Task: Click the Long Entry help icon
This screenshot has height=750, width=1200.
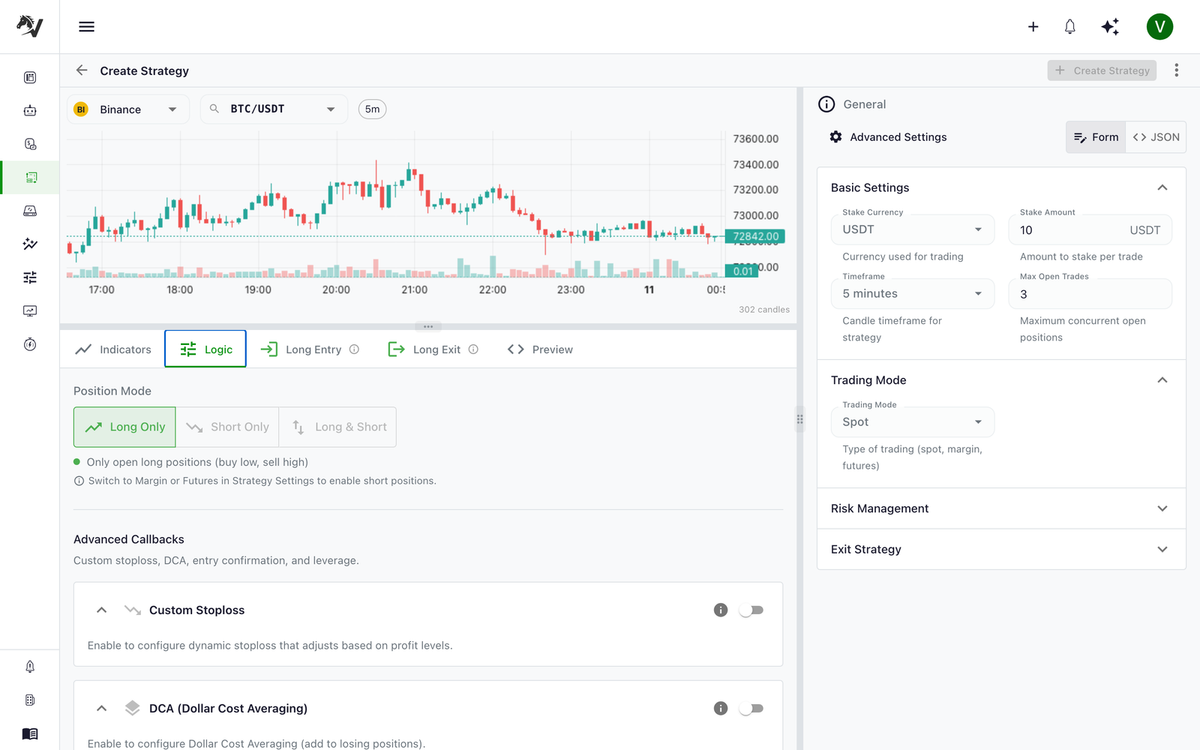Action: 354,350
